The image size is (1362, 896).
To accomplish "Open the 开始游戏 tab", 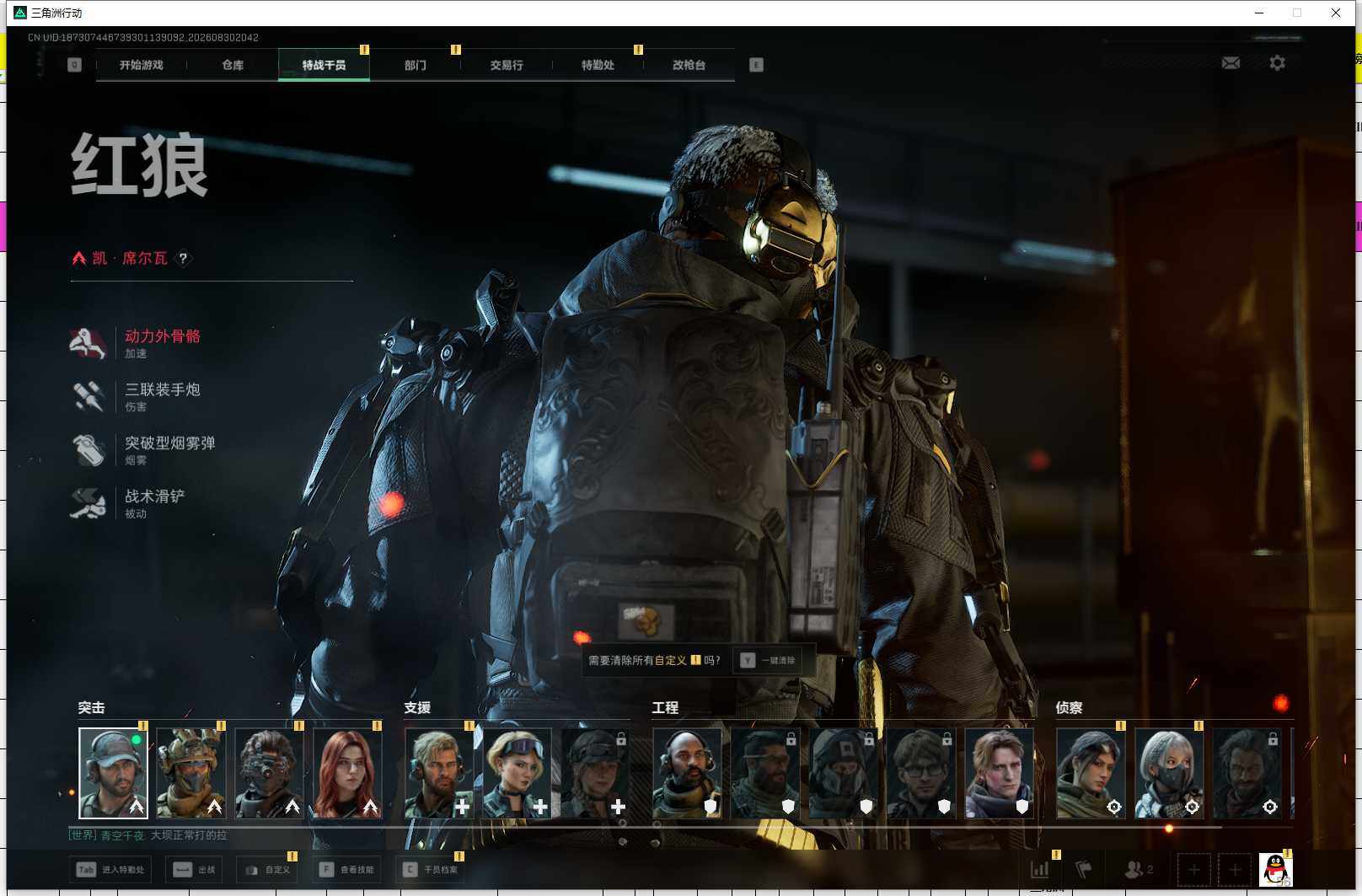I will (x=142, y=65).
